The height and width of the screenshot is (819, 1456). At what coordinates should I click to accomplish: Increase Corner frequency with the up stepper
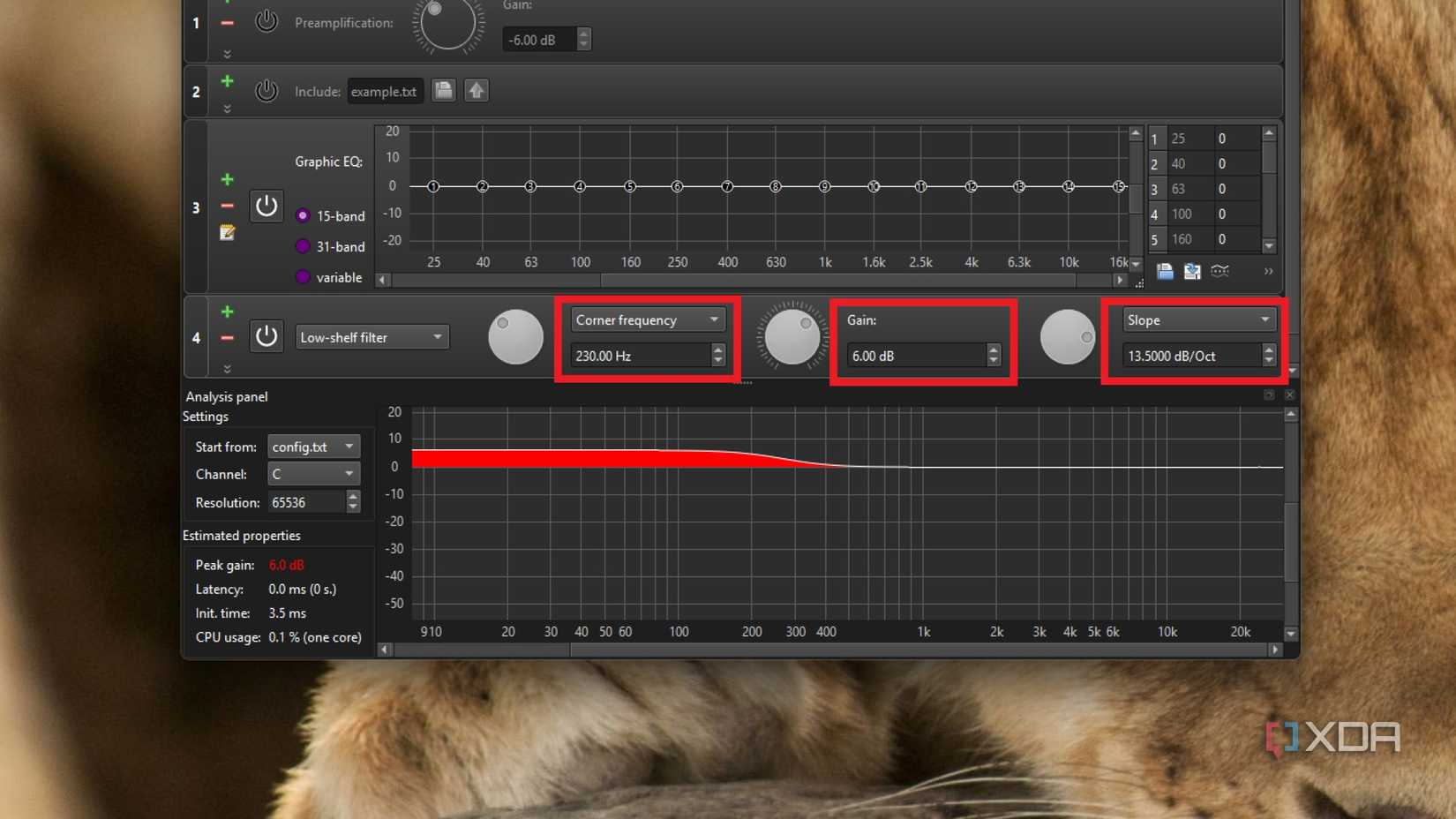pos(717,350)
